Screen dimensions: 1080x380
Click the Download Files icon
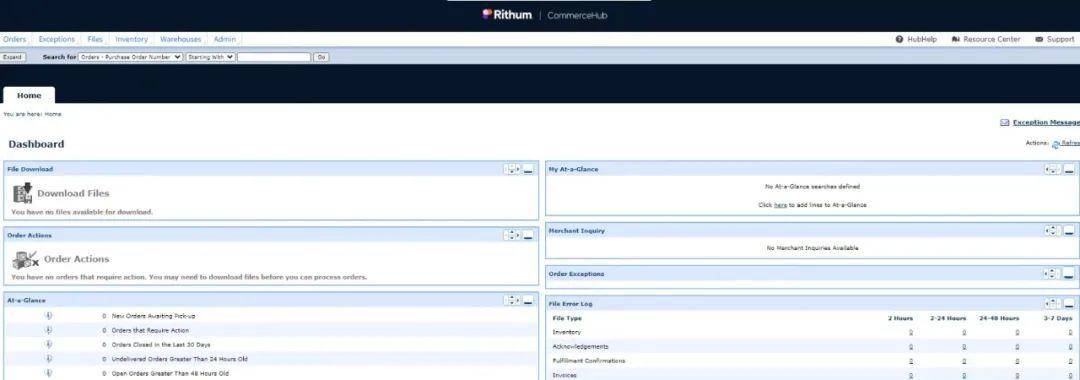coord(23,193)
